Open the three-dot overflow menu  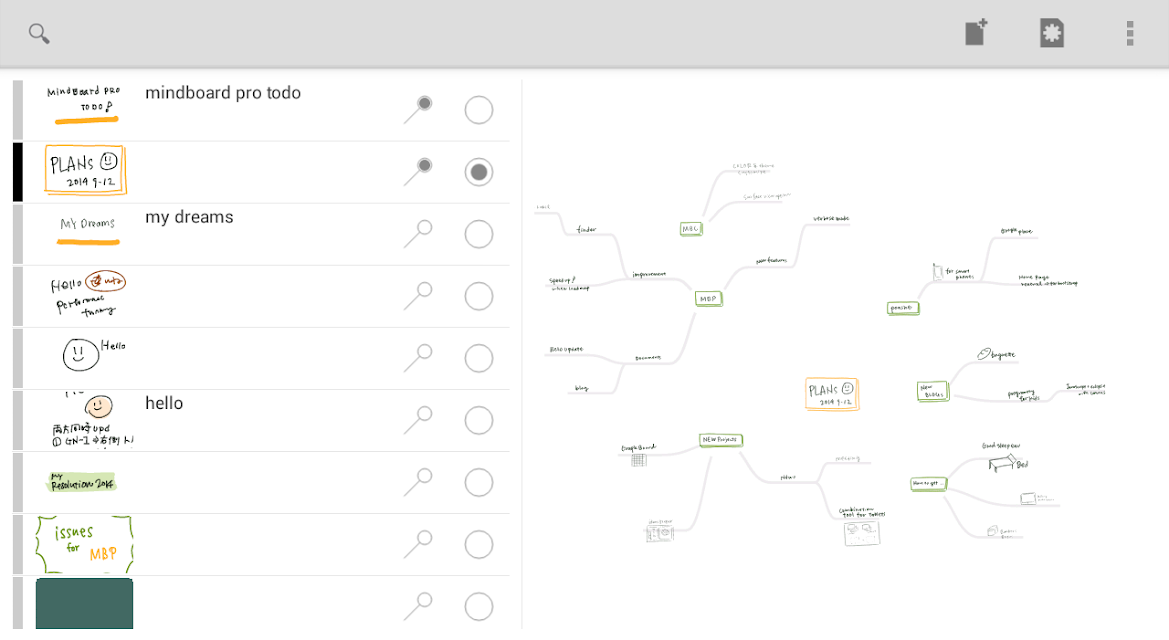point(1129,33)
